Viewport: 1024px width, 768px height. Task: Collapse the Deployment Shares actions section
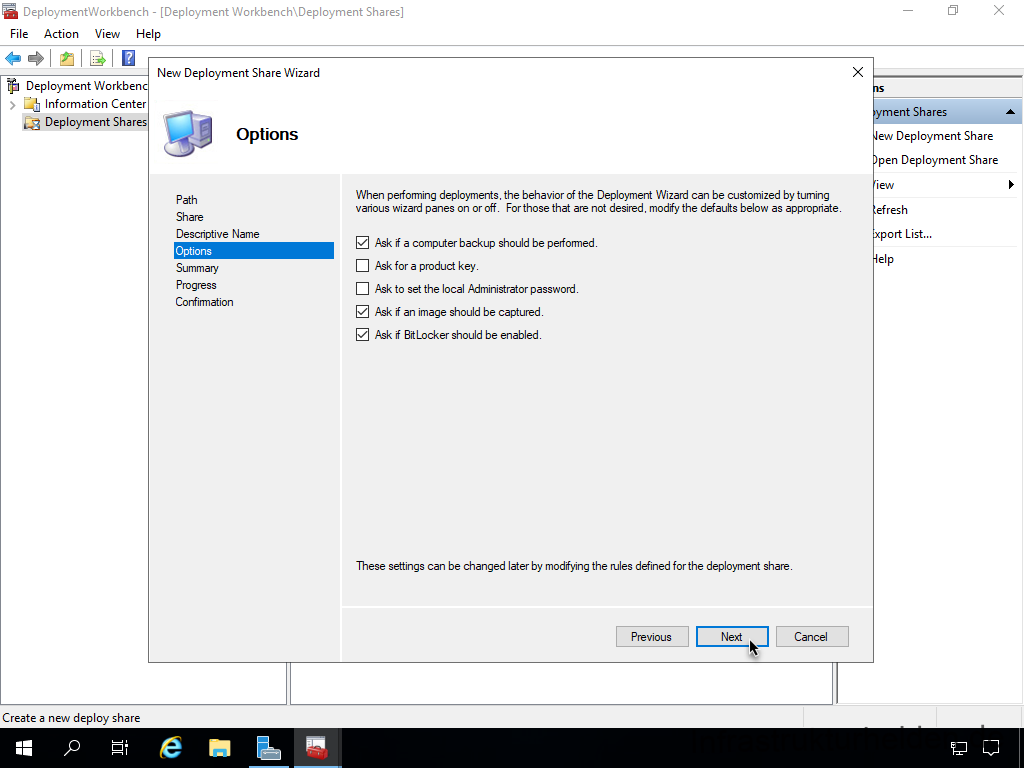[x=1010, y=112]
